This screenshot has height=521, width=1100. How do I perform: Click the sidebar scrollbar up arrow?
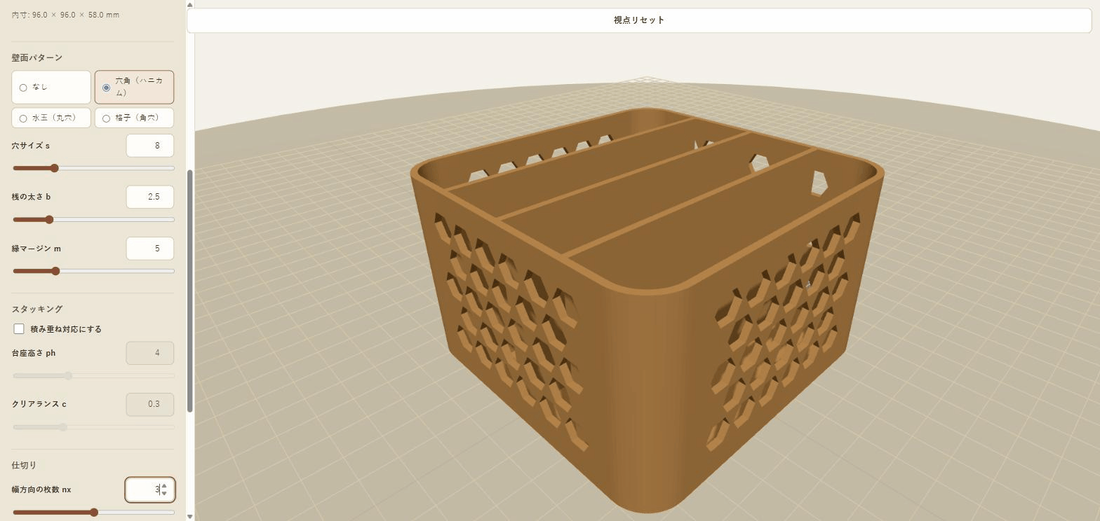[190, 4]
